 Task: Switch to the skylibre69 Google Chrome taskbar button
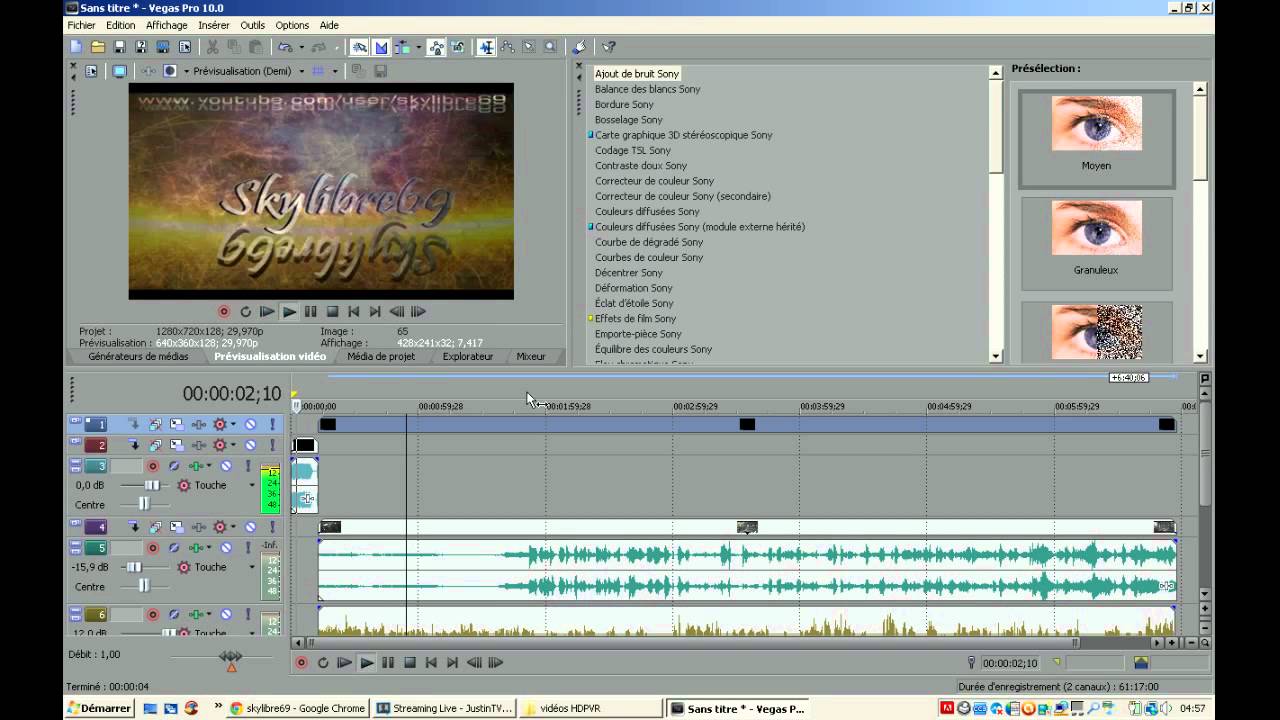[298, 708]
